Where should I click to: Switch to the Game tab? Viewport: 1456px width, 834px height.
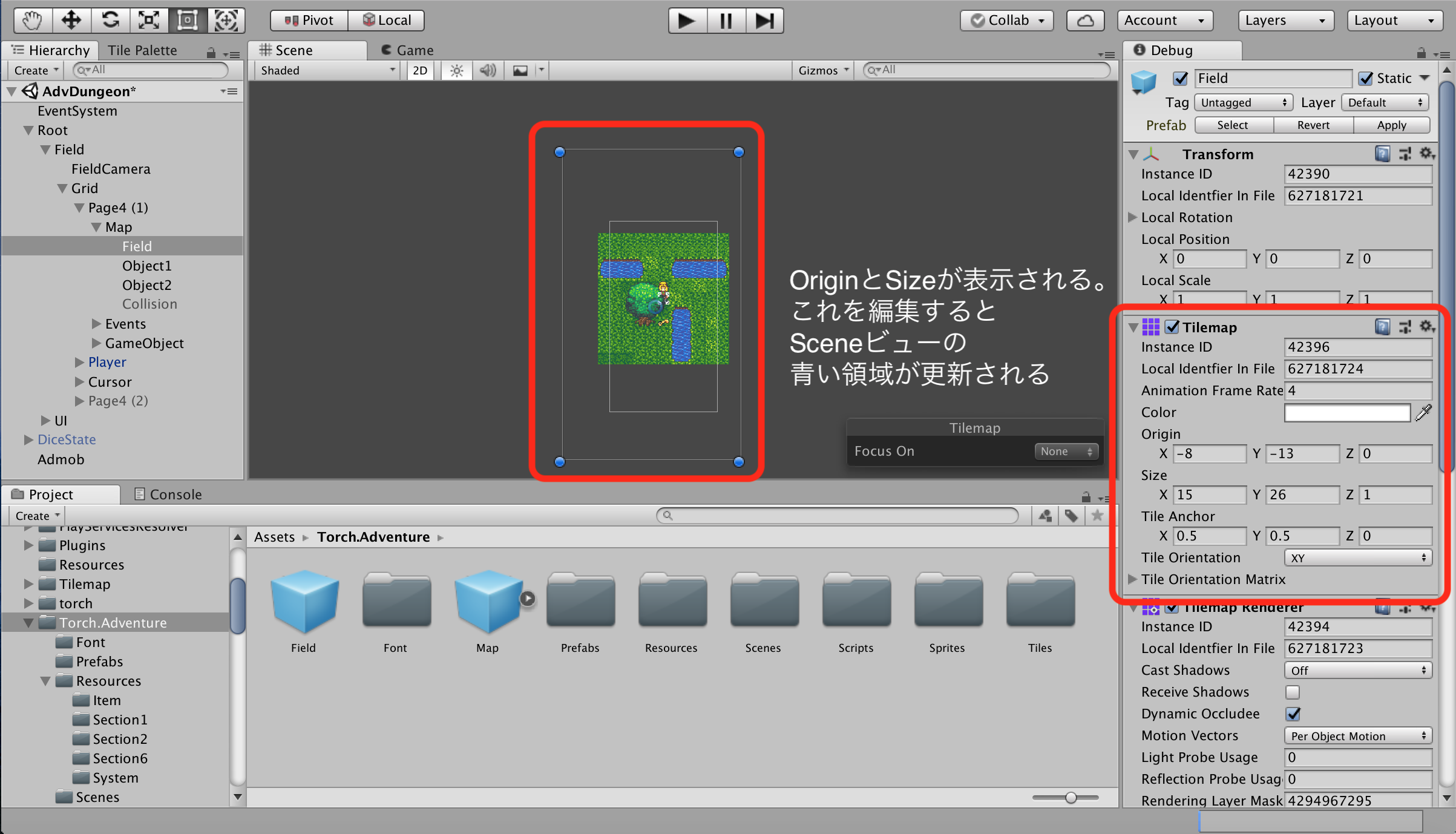pyautogui.click(x=407, y=50)
